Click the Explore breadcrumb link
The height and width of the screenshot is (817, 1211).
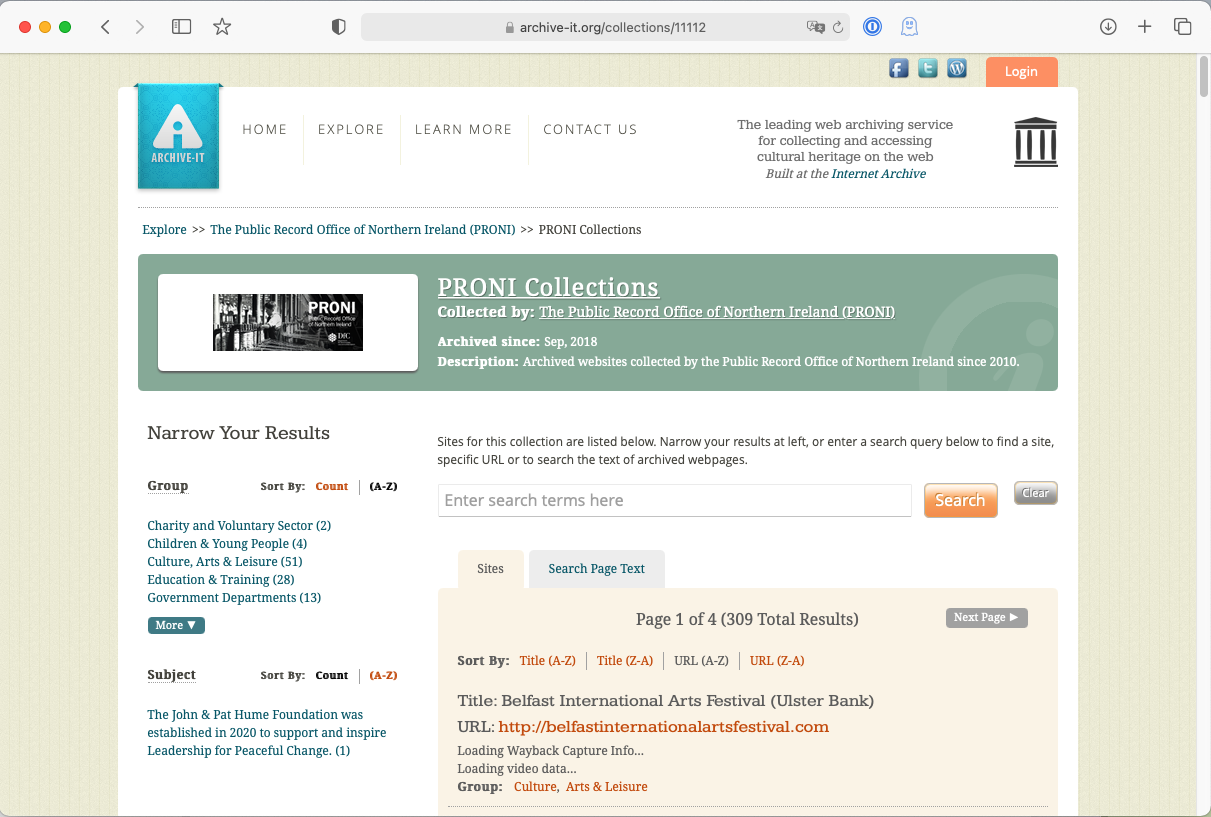click(x=164, y=230)
